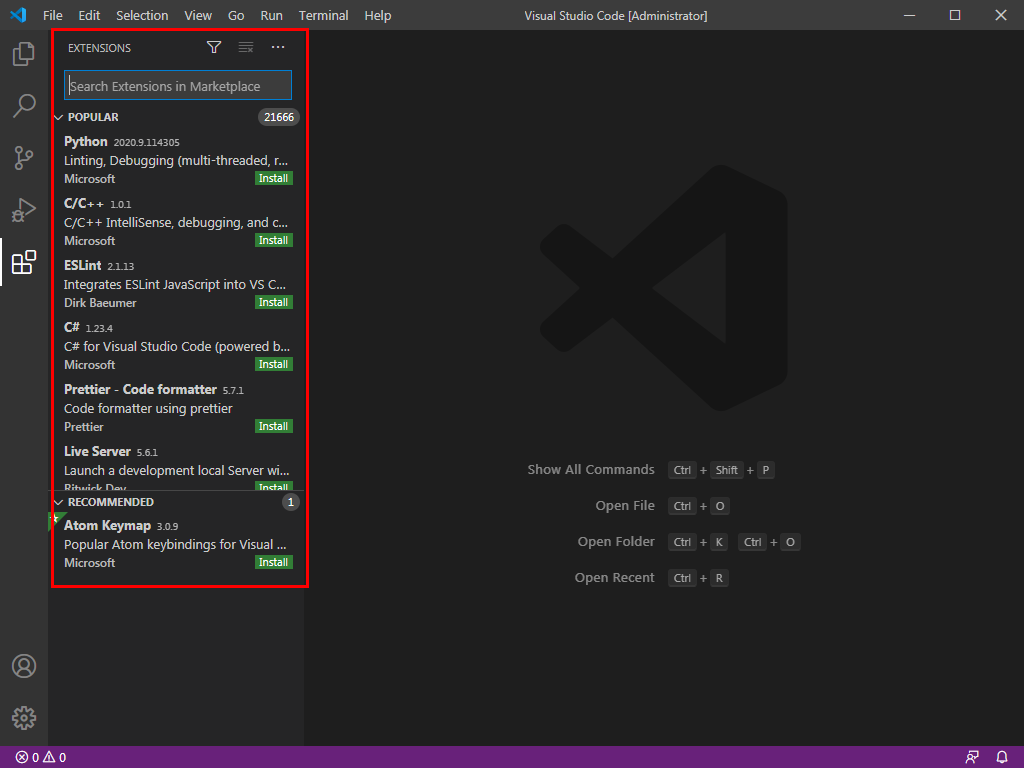Open the File menu
The height and width of the screenshot is (768, 1024).
coord(52,15)
